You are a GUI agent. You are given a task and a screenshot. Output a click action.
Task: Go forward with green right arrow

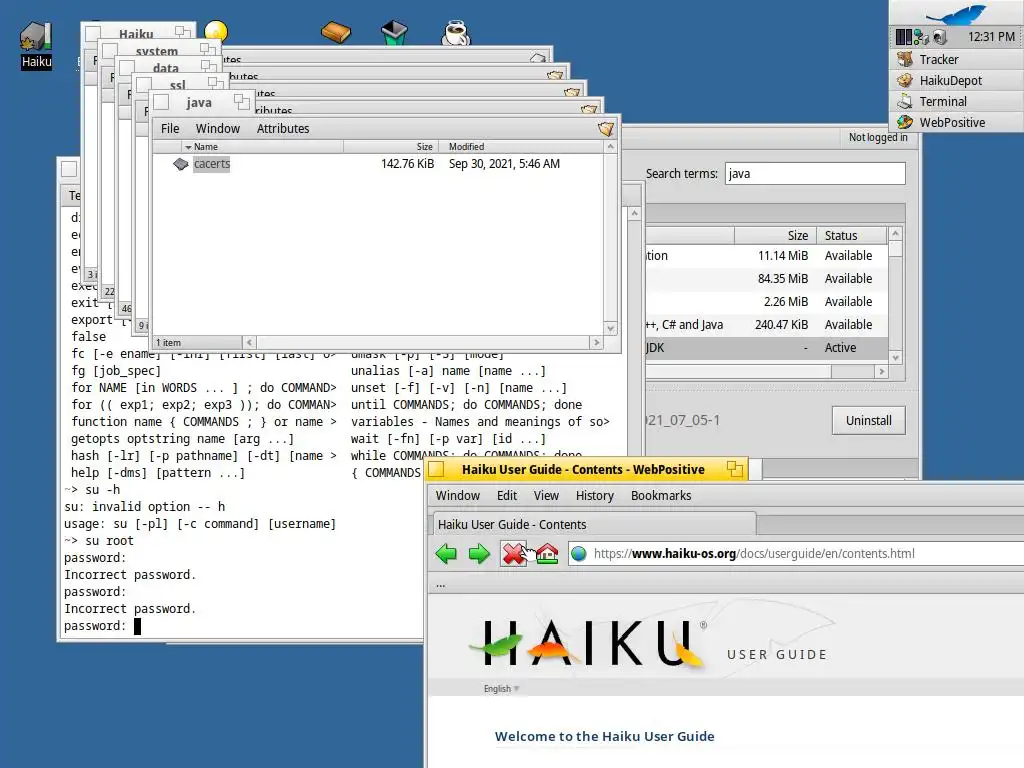click(479, 554)
